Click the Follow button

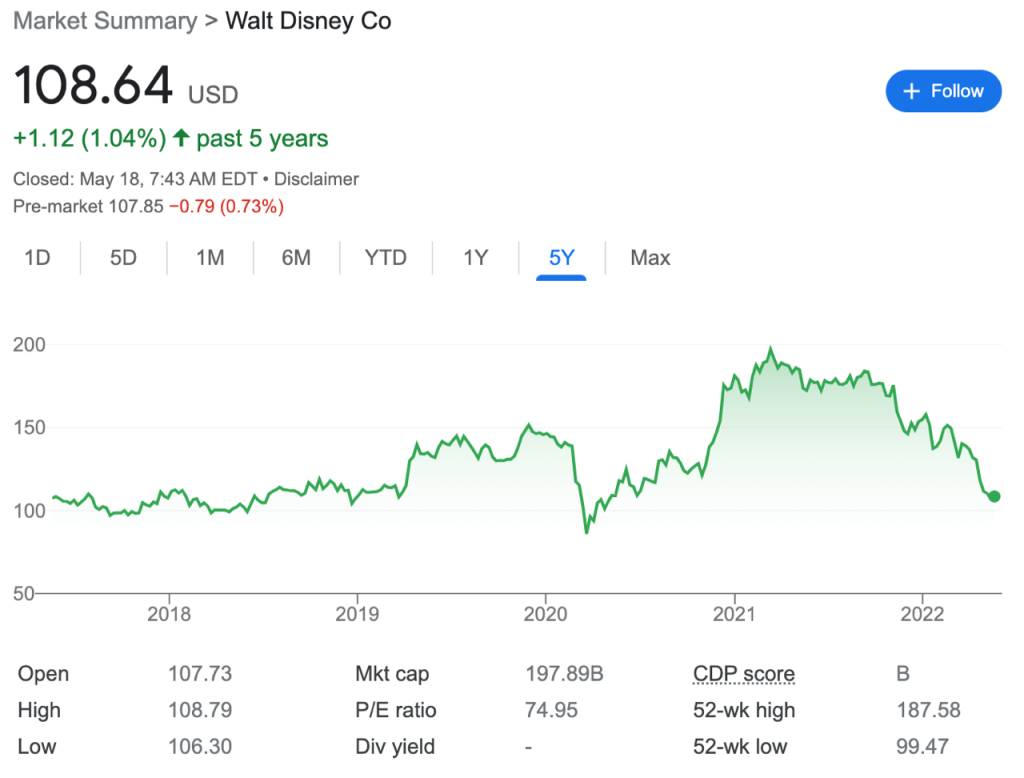943,91
